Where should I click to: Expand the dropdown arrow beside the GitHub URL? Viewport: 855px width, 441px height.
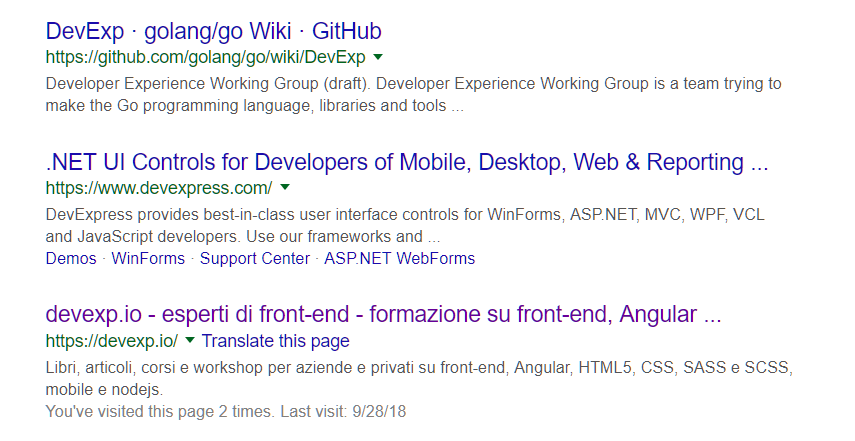(x=378, y=57)
